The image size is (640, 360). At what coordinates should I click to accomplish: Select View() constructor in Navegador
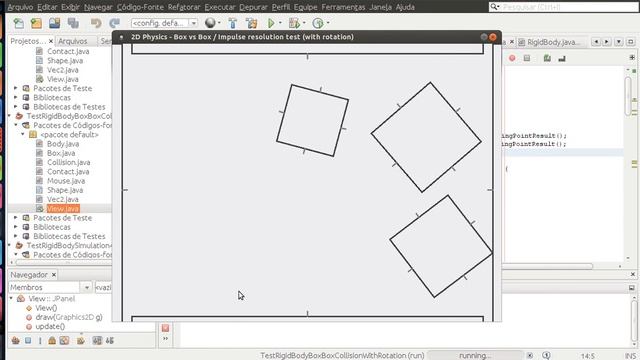point(46,308)
